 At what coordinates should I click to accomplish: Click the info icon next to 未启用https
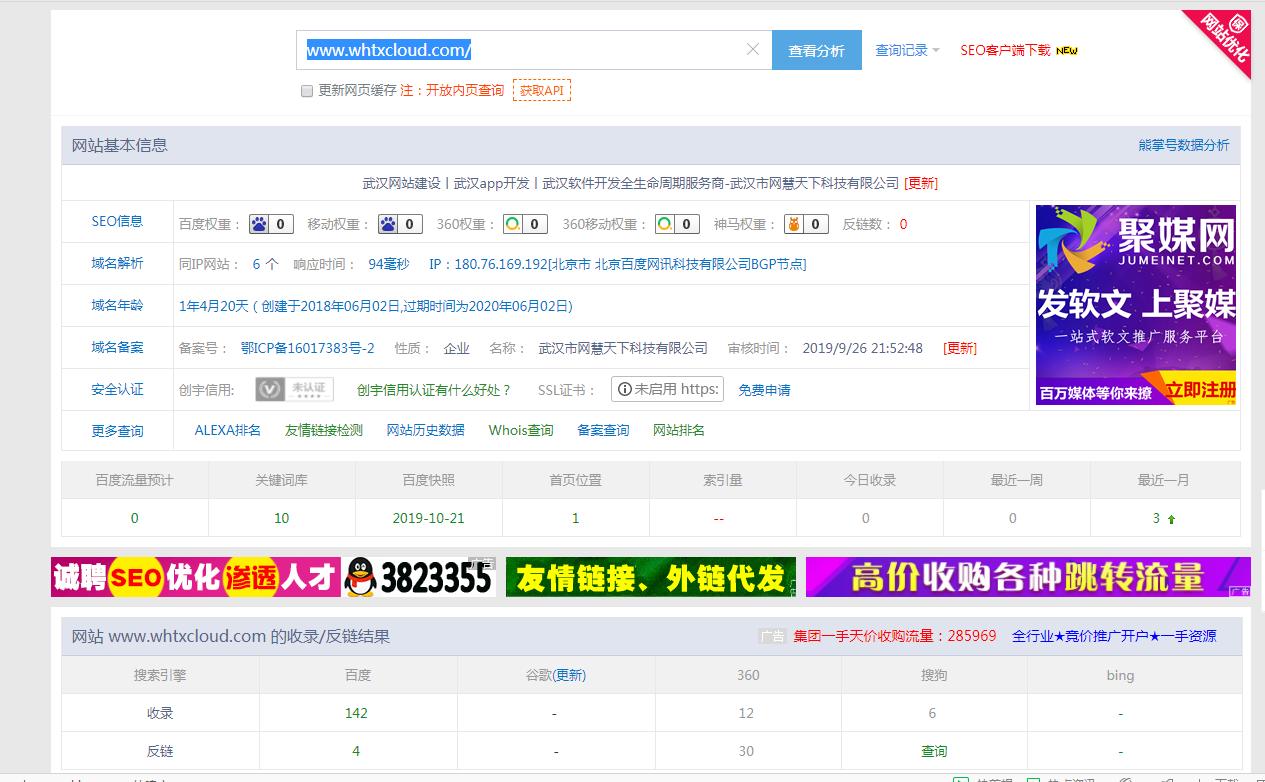pos(624,389)
